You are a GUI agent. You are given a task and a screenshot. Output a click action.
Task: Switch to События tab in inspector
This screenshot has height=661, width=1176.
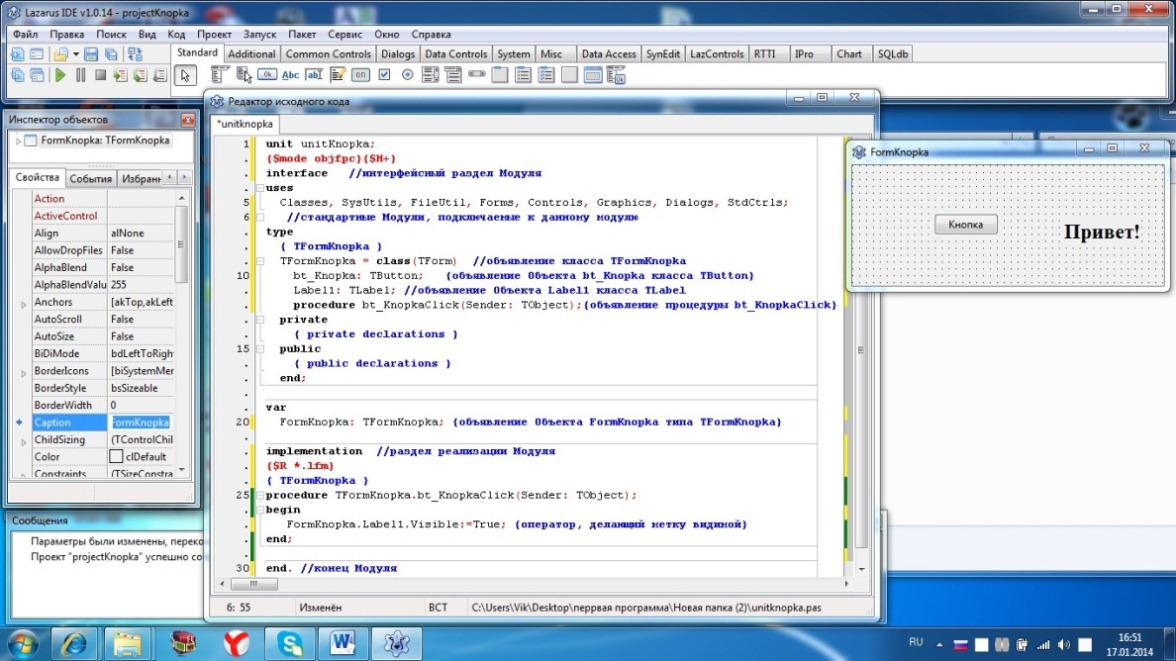pyautogui.click(x=90, y=179)
